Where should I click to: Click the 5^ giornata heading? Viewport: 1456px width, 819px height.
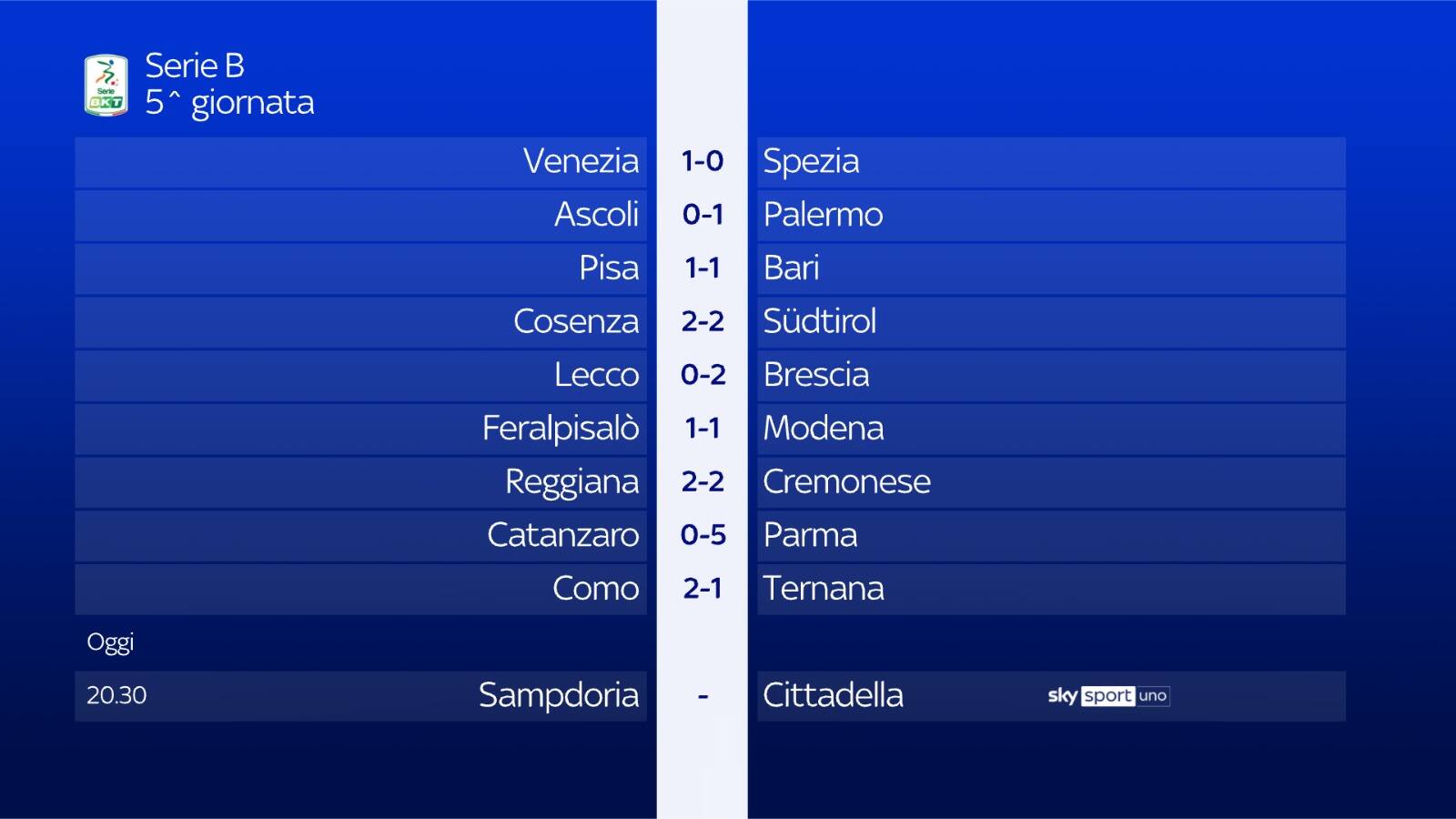229,103
